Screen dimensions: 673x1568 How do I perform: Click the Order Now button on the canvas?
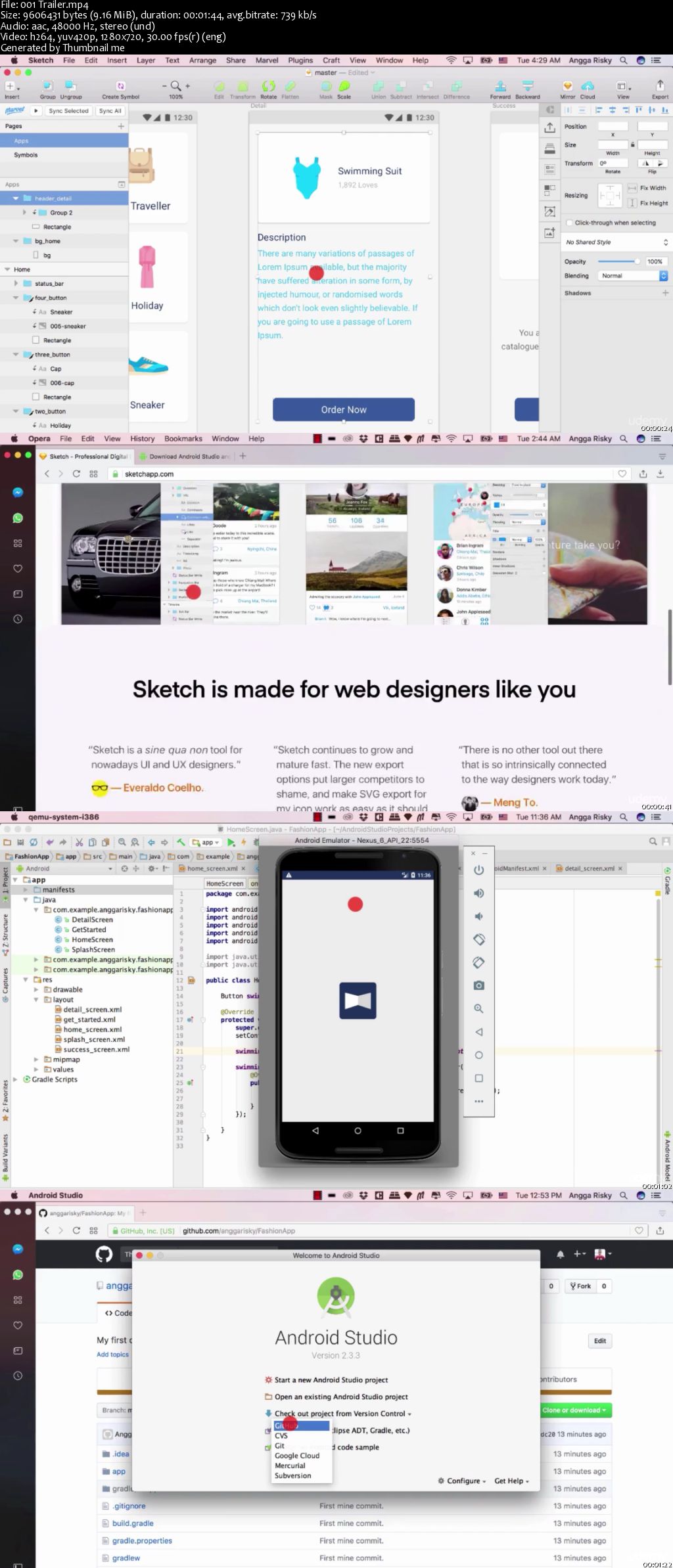(344, 409)
